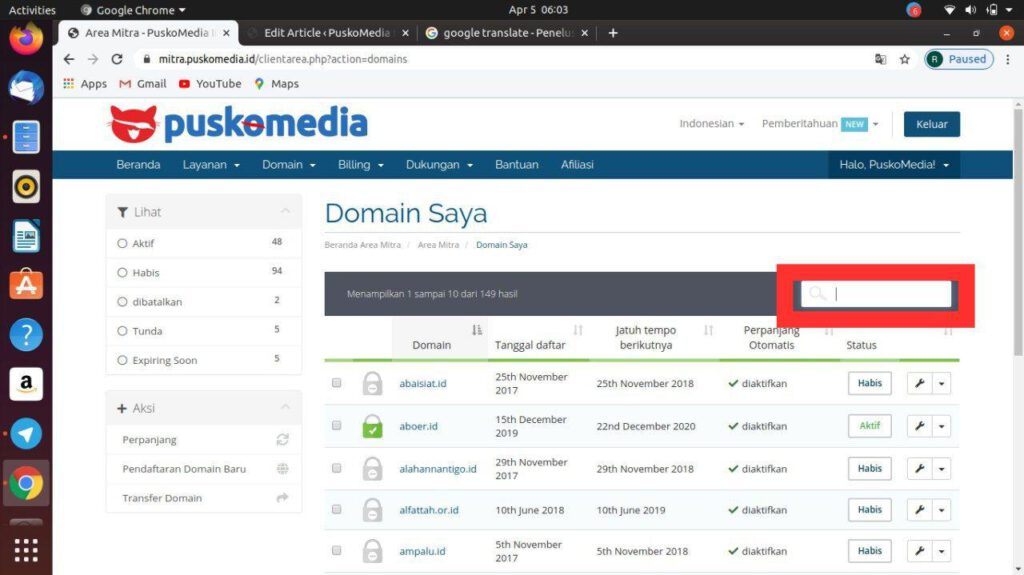Viewport: 1024px width, 575px height.
Task: Click the wrench icon for ampalu.id
Action: [x=919, y=551]
